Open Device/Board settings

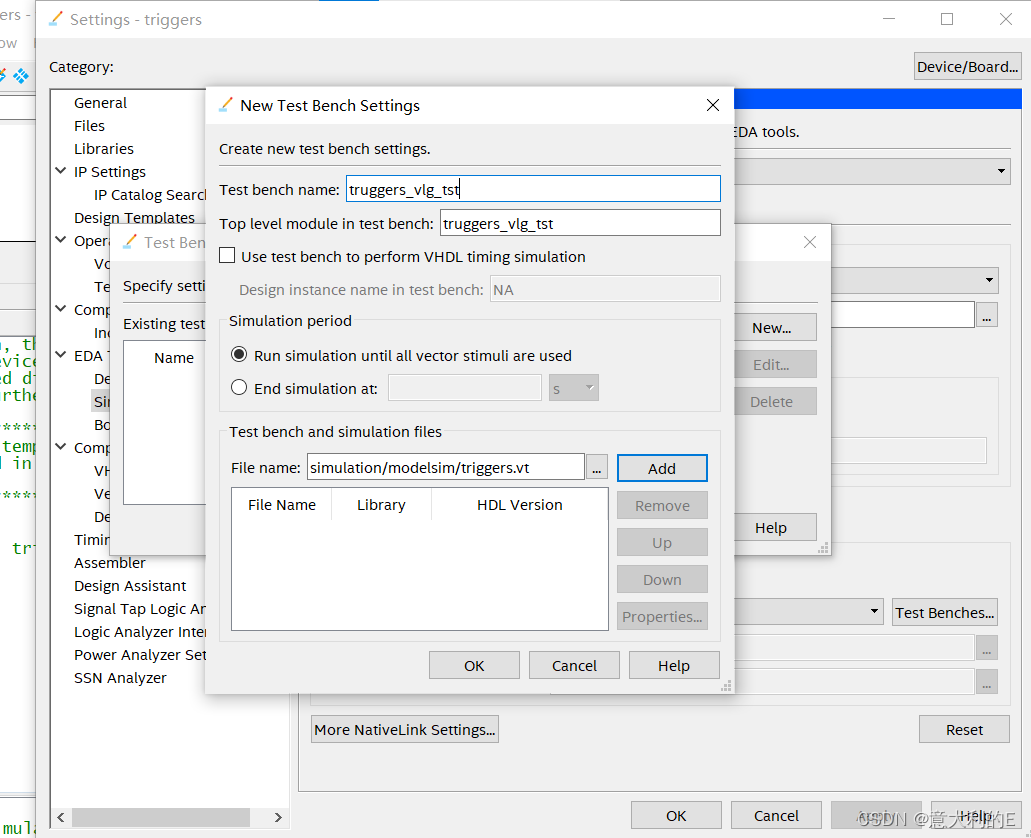967,66
